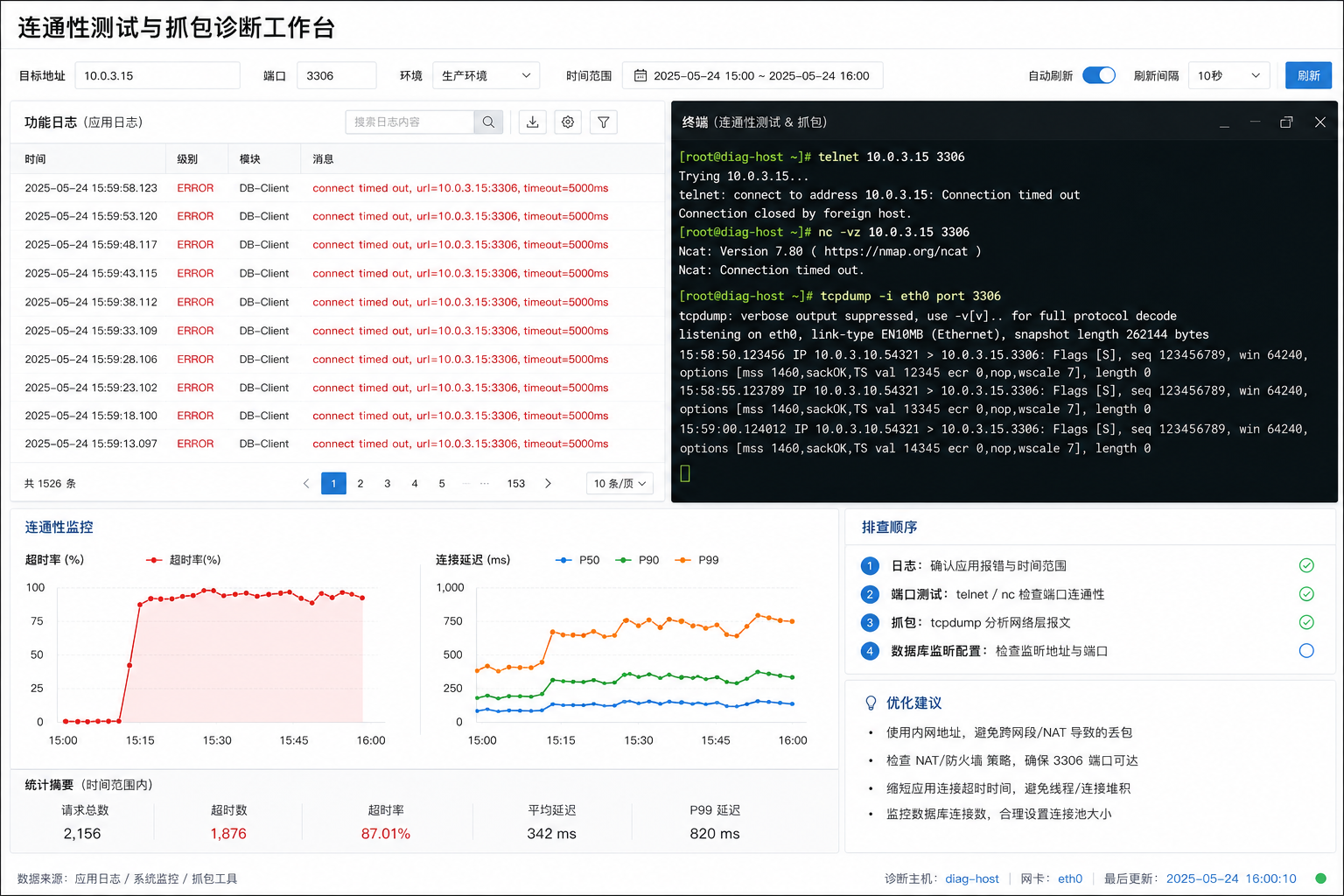
Task: Toggle P99 latency legend series
Action: coord(696,560)
